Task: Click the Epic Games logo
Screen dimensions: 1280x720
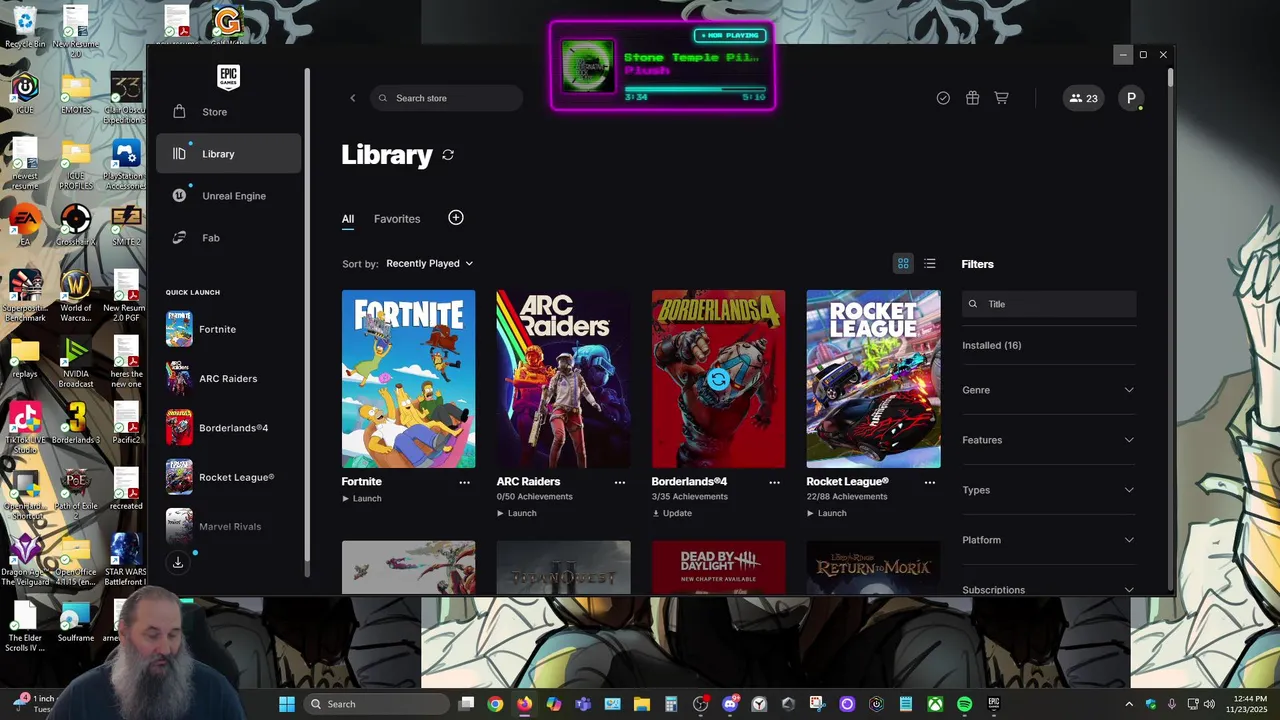Action: pyautogui.click(x=228, y=77)
